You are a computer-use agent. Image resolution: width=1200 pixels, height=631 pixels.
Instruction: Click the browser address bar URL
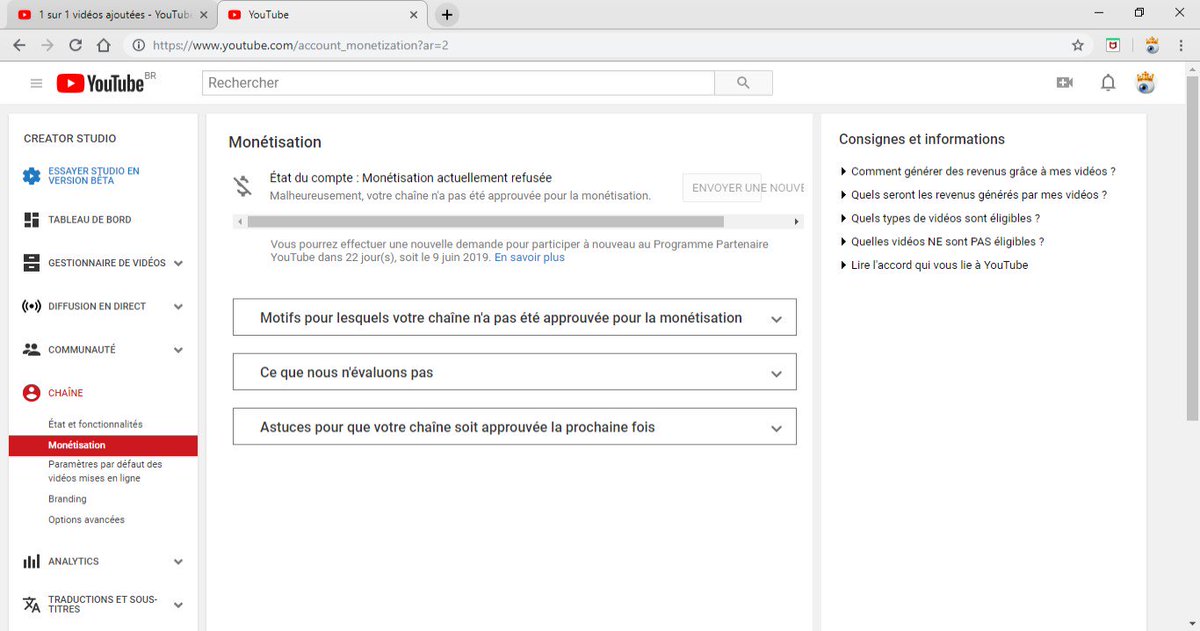click(299, 46)
